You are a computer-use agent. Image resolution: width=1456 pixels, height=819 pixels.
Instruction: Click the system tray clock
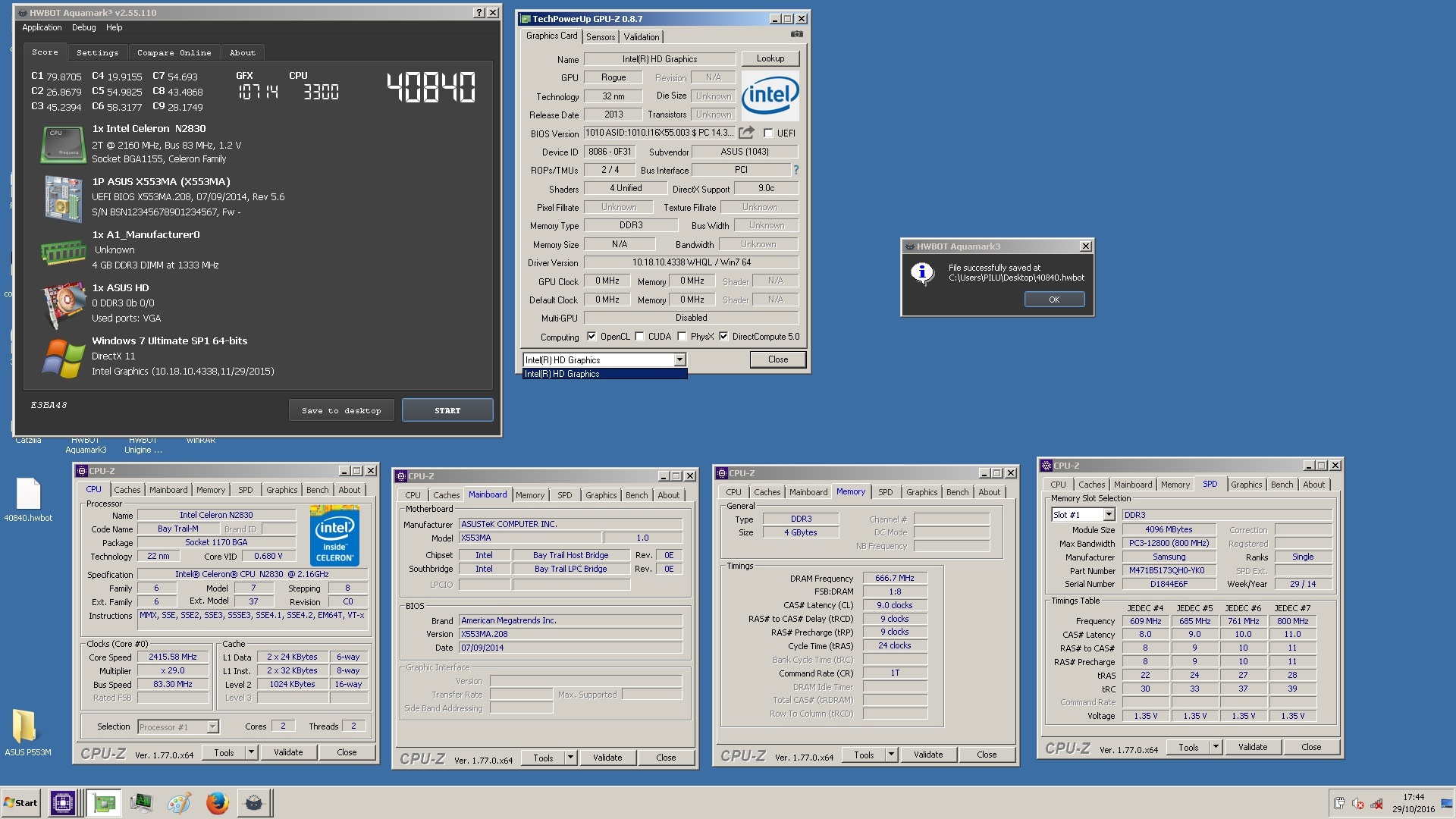1413,803
